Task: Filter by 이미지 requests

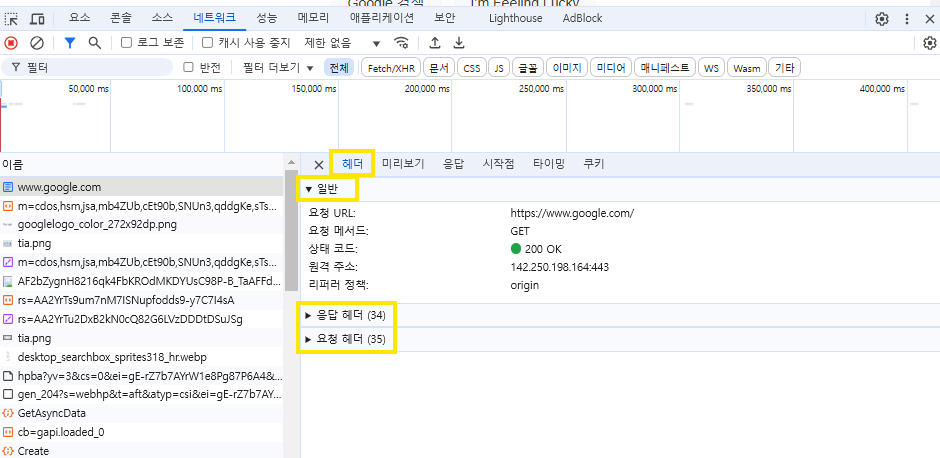Action: (567, 68)
